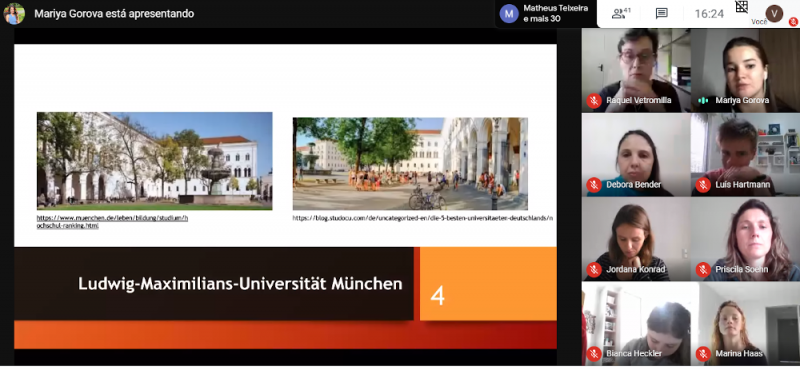Open the participants list icon showing 41
Image resolution: width=800 pixels, height=370 pixels.
click(621, 13)
